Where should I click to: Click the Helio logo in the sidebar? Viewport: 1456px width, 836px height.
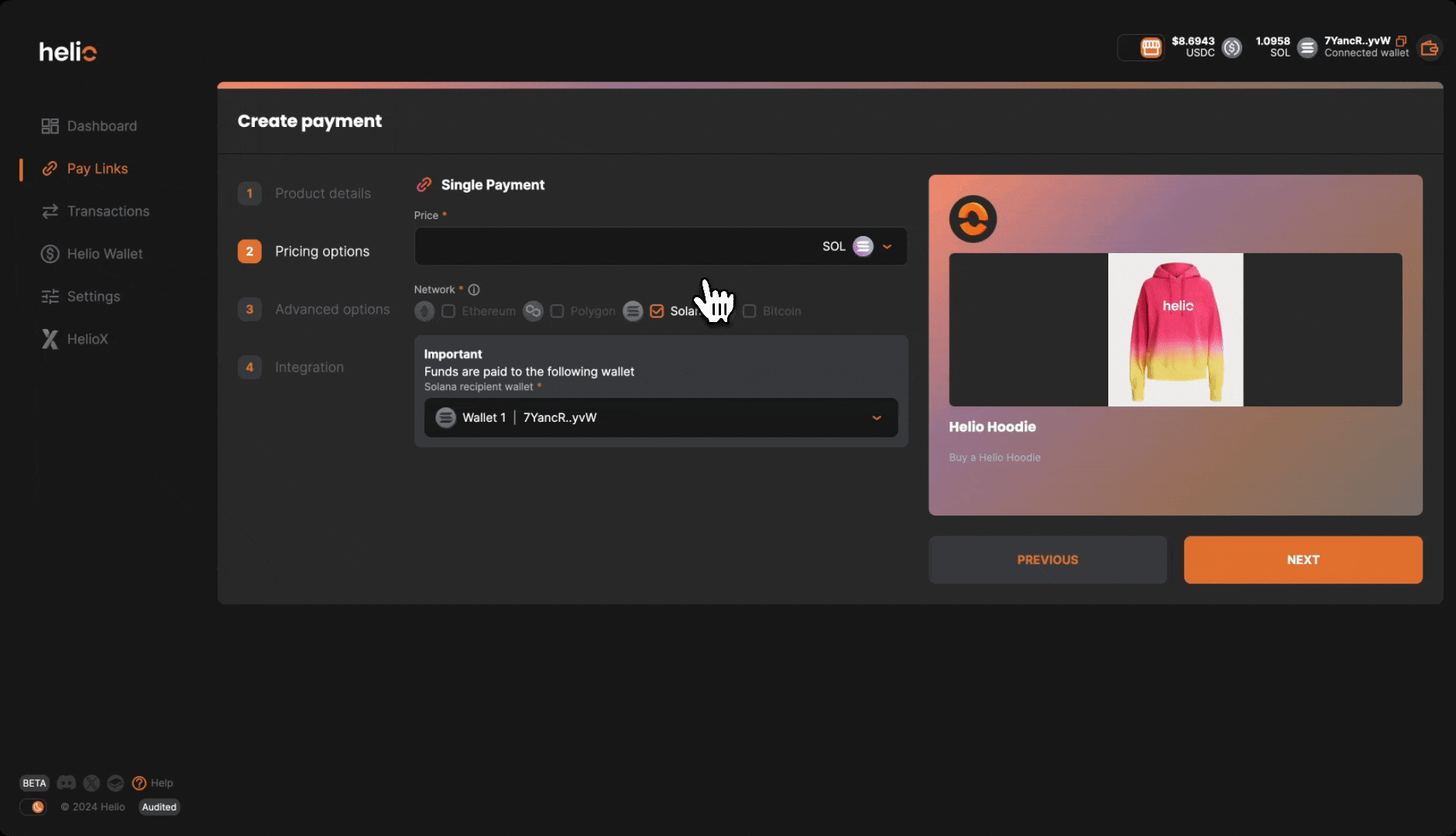68,52
